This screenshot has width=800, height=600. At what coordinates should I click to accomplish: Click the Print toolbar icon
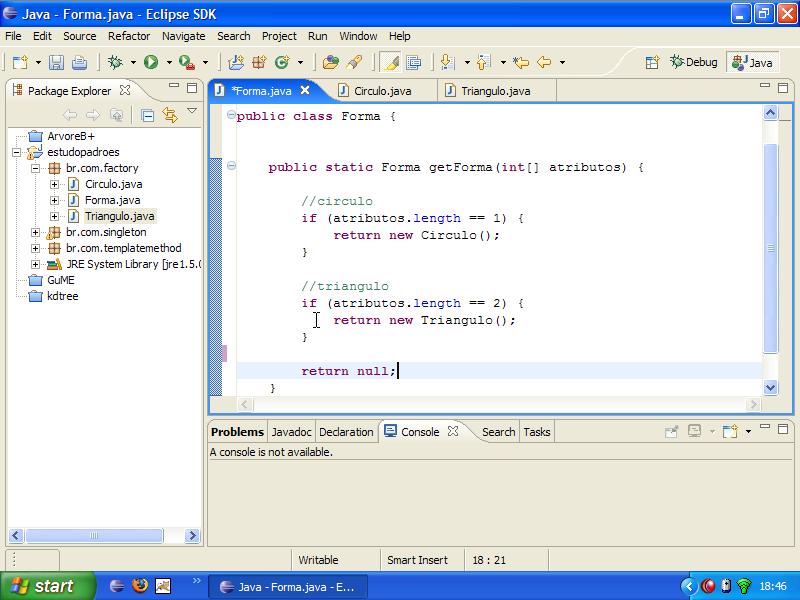[x=79, y=62]
